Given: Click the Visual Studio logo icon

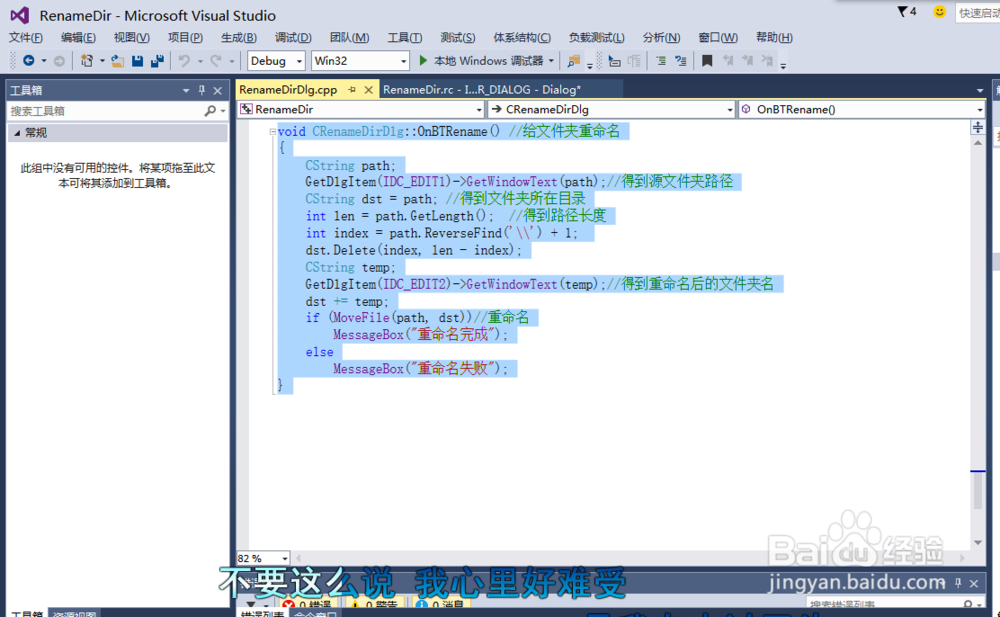Looking at the screenshot, I should tap(20, 15).
